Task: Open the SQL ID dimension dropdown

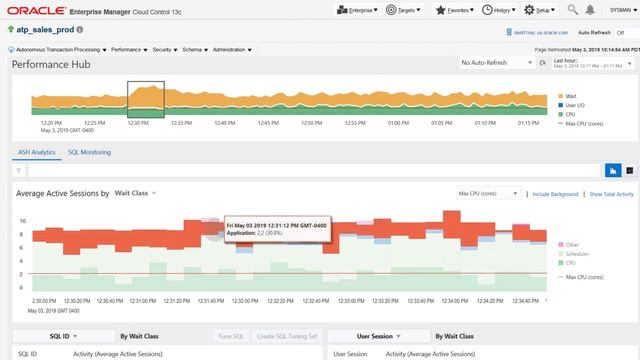Action: (x=64, y=336)
